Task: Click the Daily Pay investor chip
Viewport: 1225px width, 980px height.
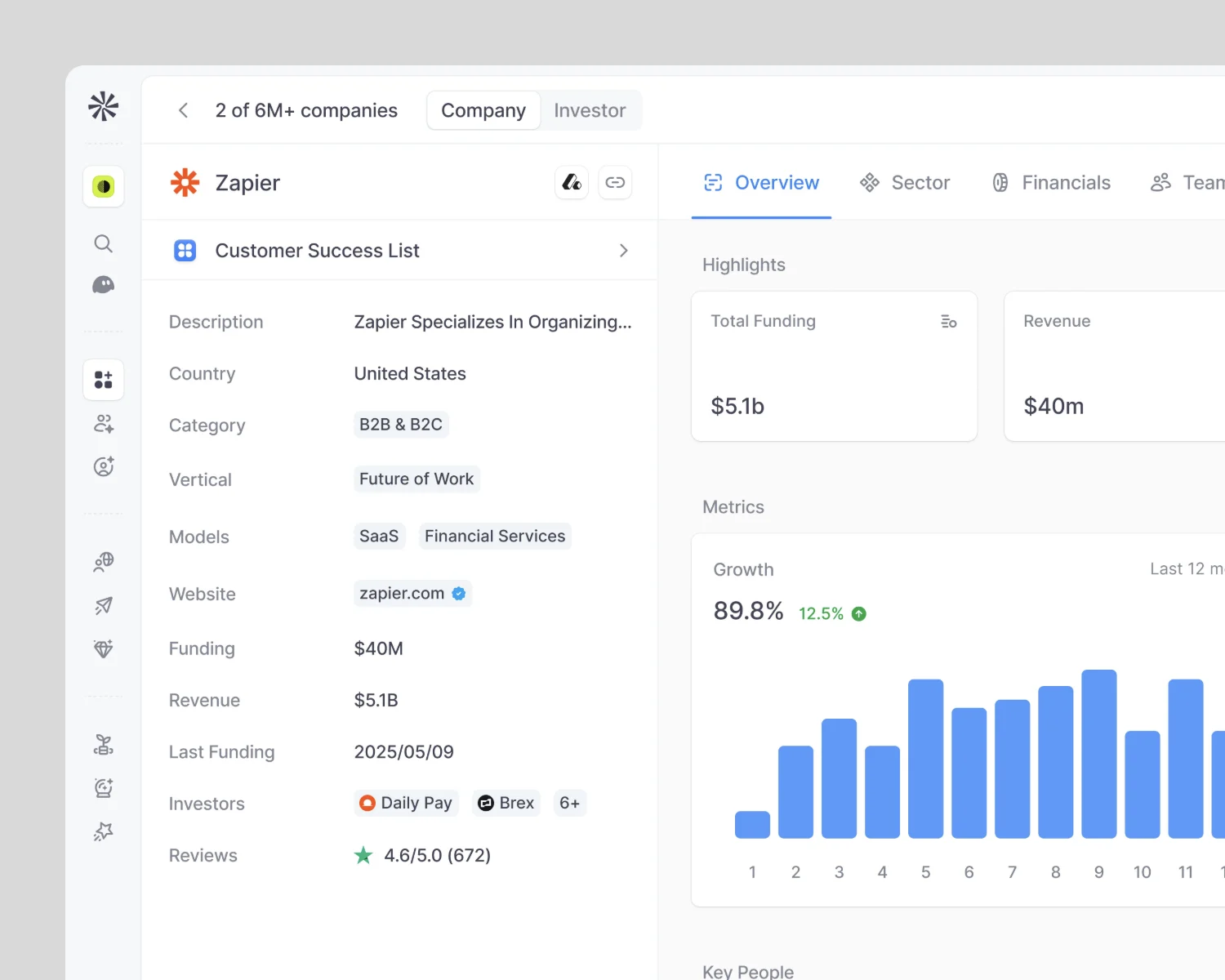Action: point(407,804)
